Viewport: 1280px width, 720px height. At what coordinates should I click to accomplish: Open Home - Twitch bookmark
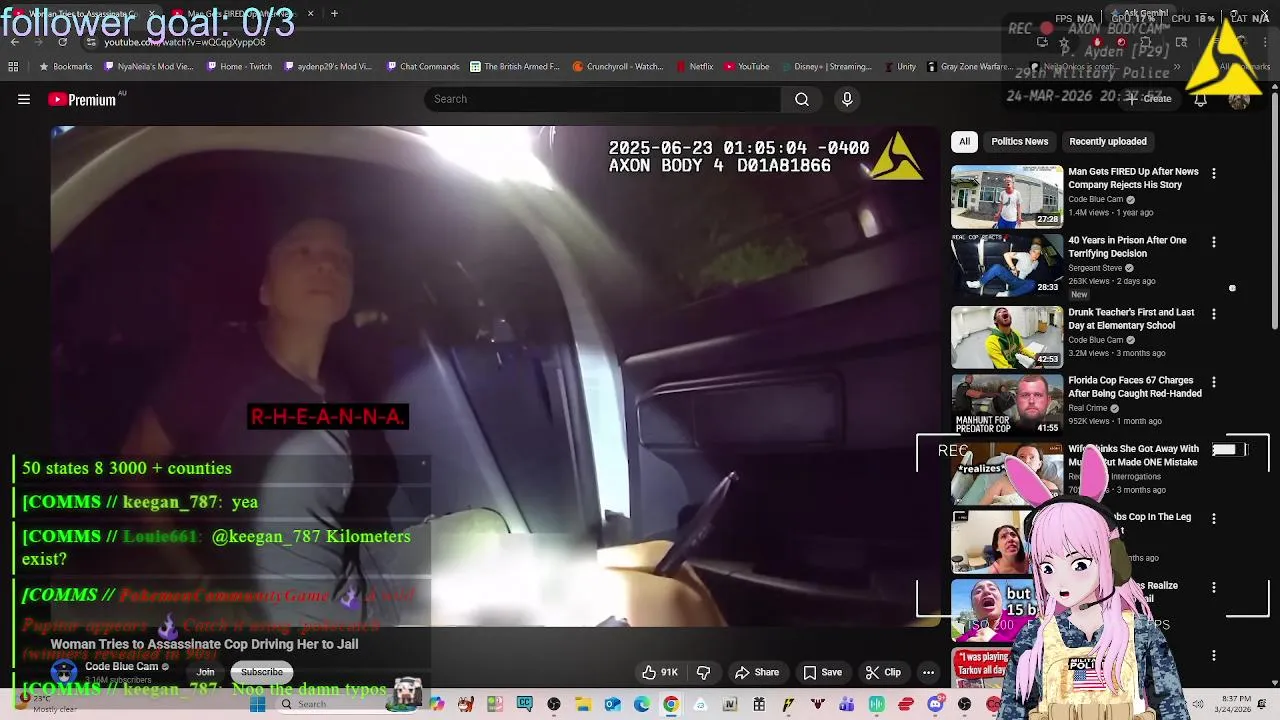239,67
